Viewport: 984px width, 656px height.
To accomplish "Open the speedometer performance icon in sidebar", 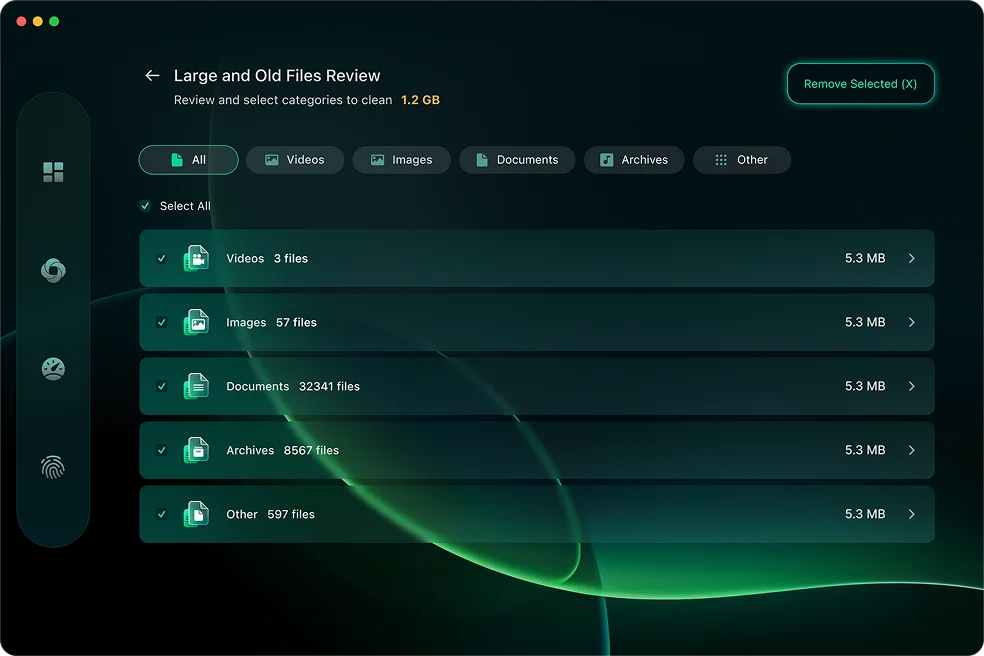I will (53, 368).
